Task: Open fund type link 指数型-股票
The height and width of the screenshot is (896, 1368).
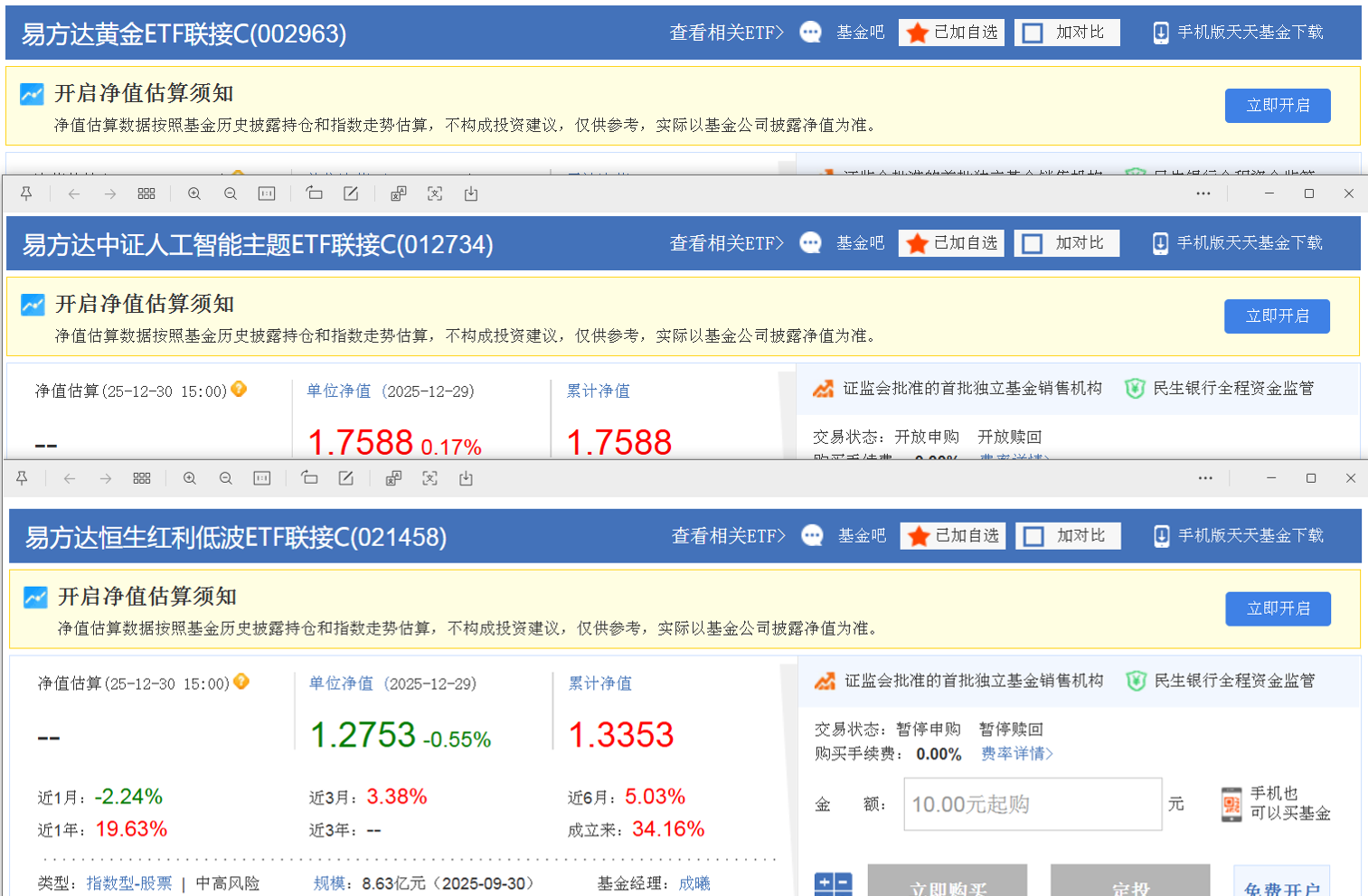Action: 129,883
